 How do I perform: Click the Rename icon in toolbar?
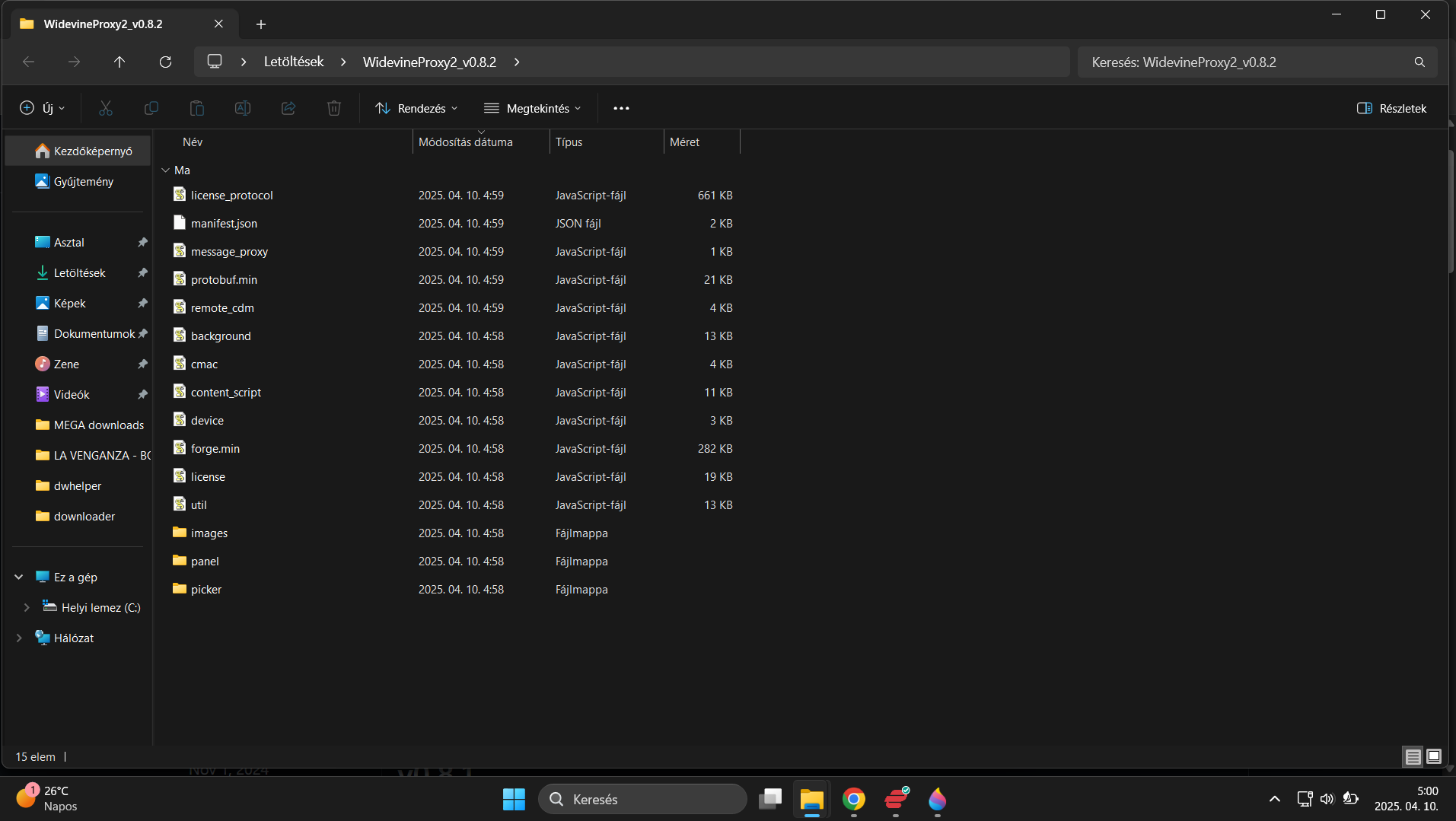(243, 108)
